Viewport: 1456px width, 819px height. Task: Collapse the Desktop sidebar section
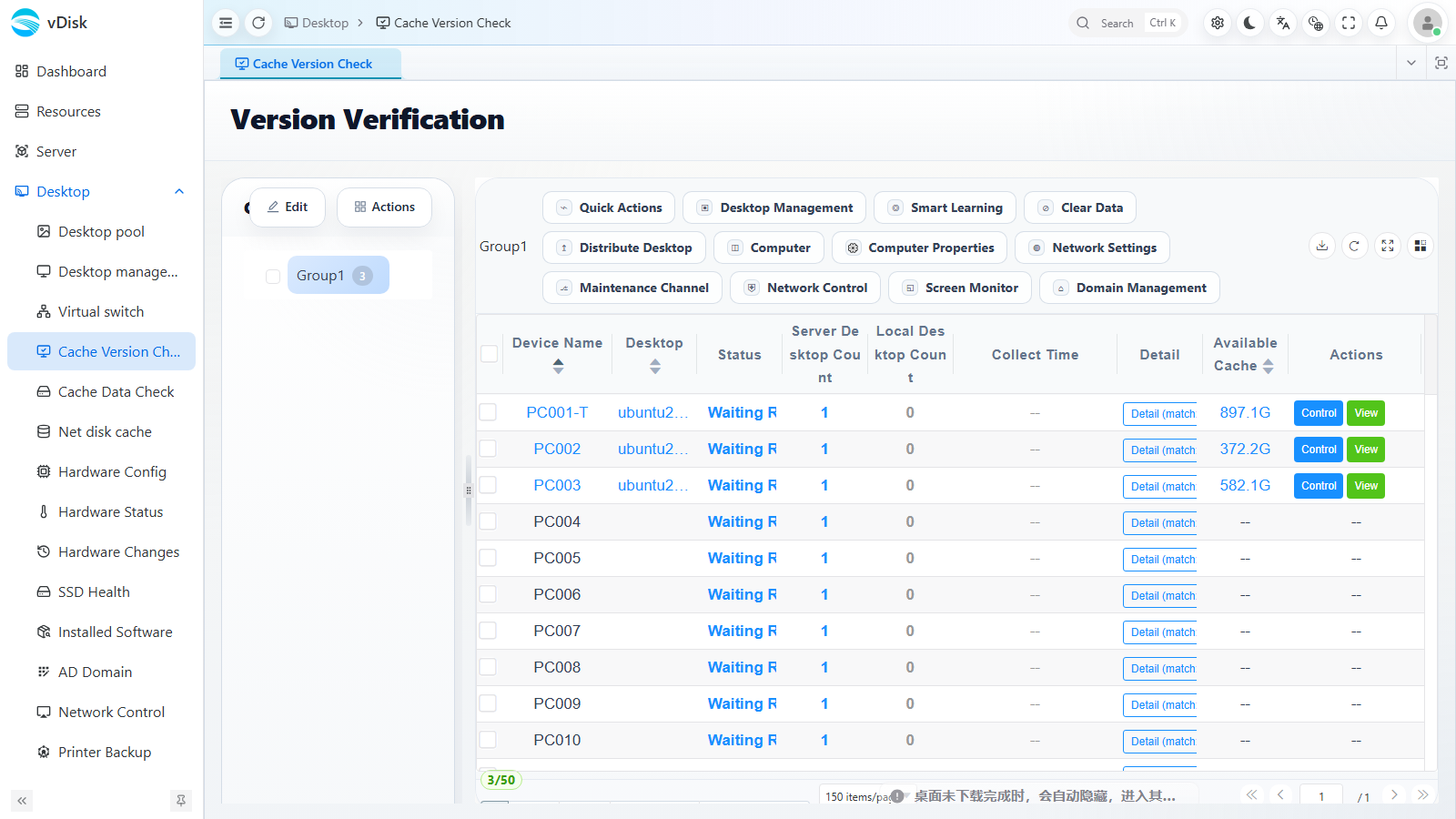click(x=179, y=191)
